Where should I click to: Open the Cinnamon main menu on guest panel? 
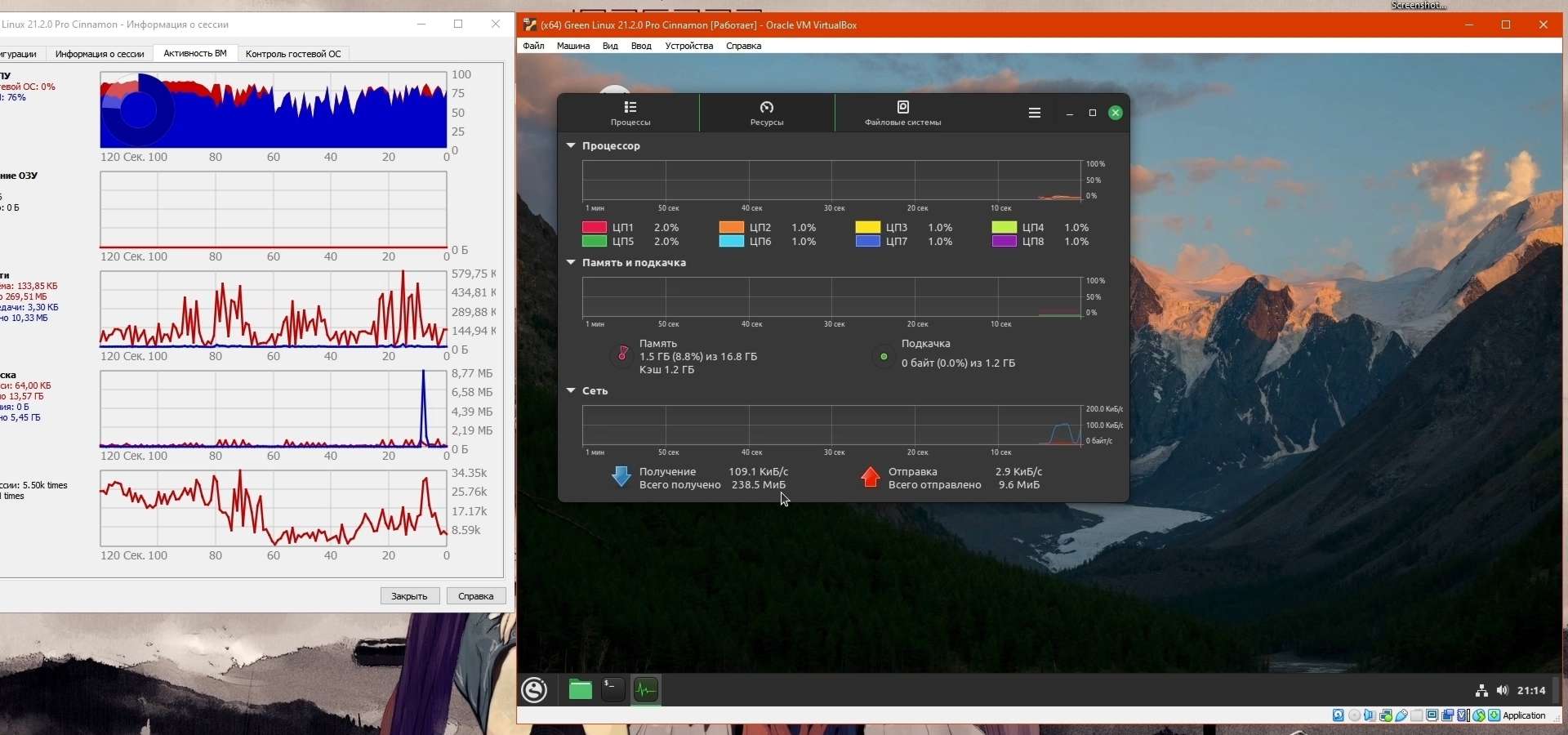tap(535, 690)
